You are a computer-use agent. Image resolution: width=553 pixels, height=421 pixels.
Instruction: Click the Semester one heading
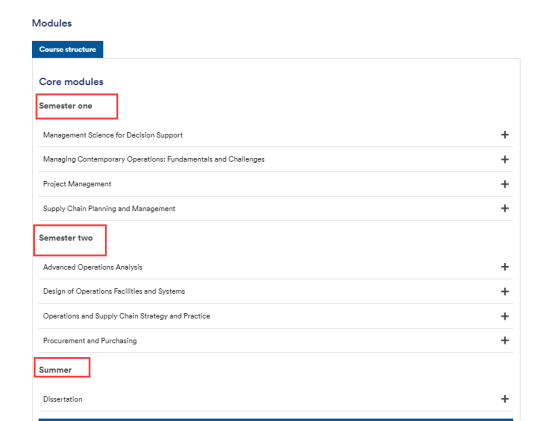click(66, 106)
